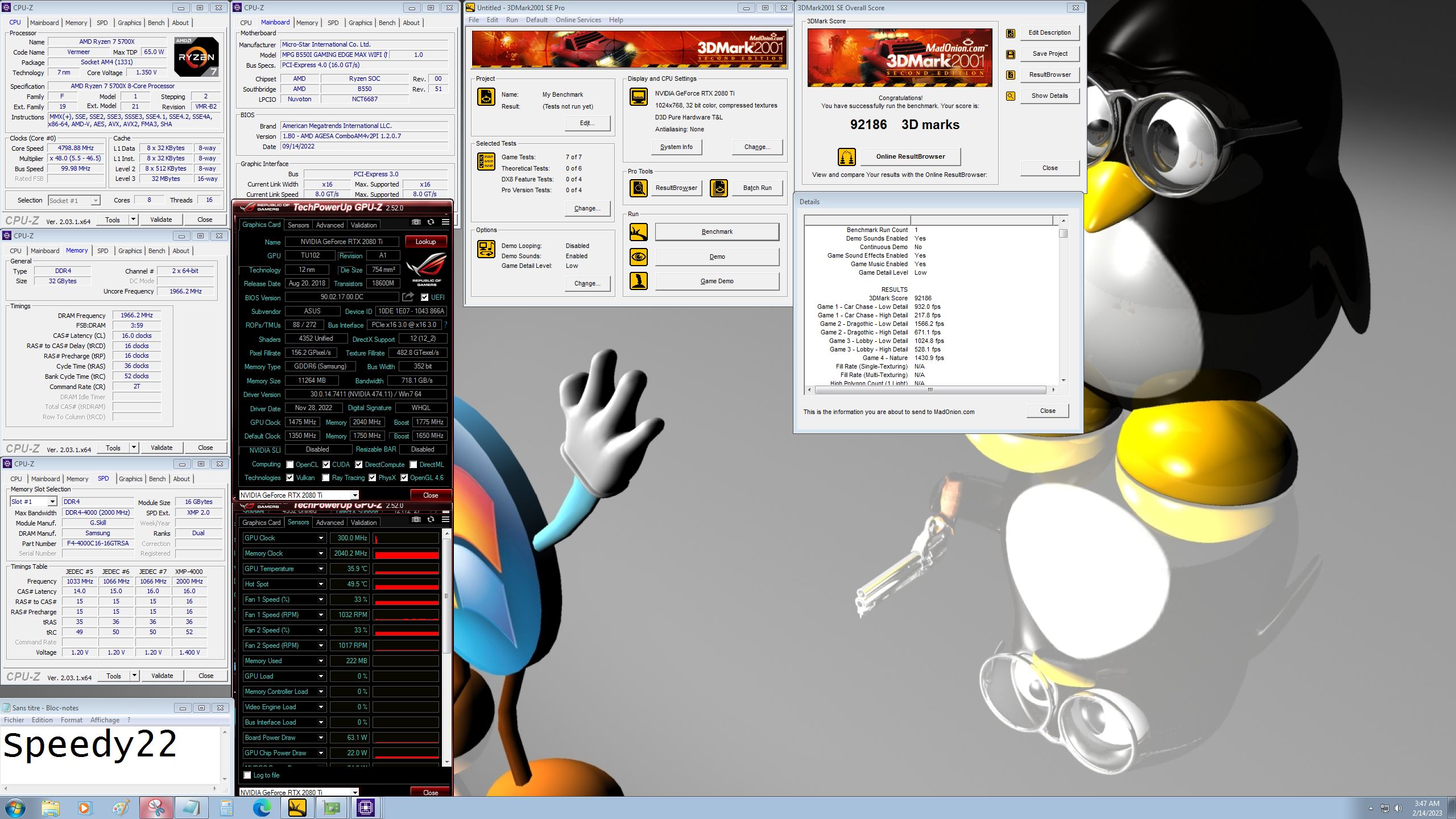Click the Demo eye icon

[x=638, y=257]
